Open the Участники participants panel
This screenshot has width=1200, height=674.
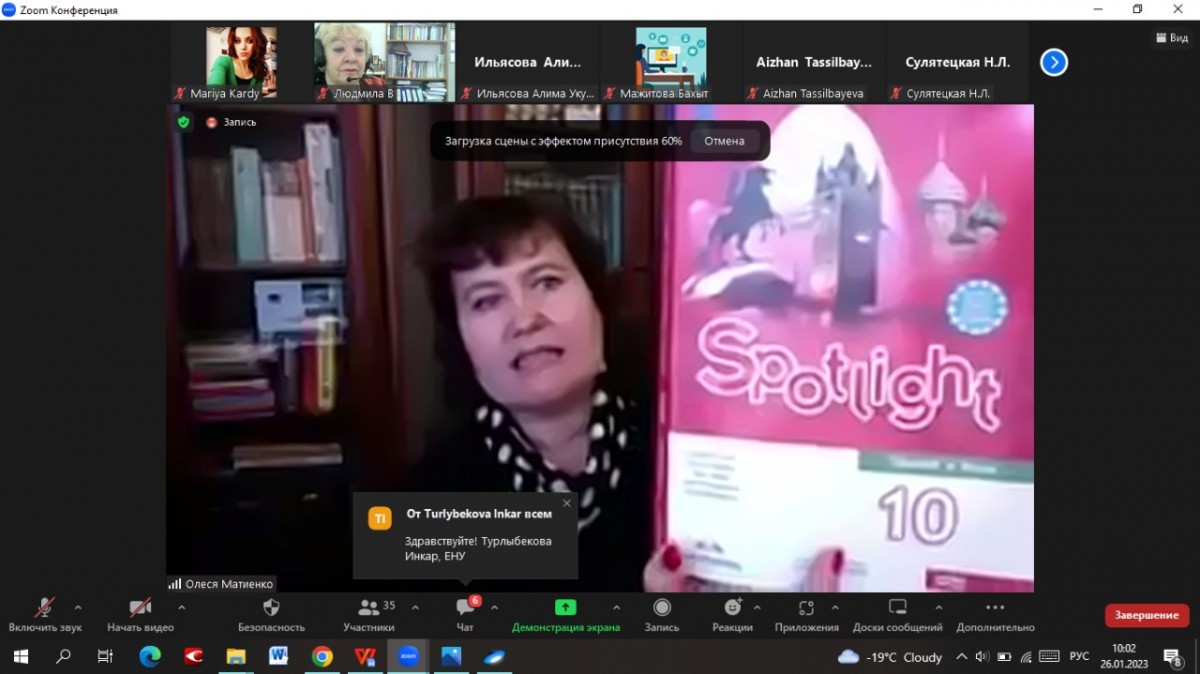point(370,608)
